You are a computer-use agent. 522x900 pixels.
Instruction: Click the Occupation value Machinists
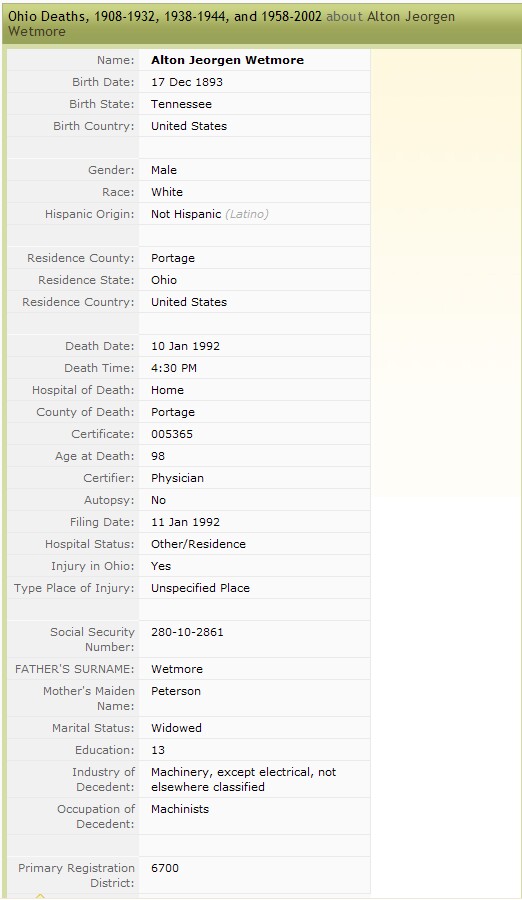coord(180,809)
